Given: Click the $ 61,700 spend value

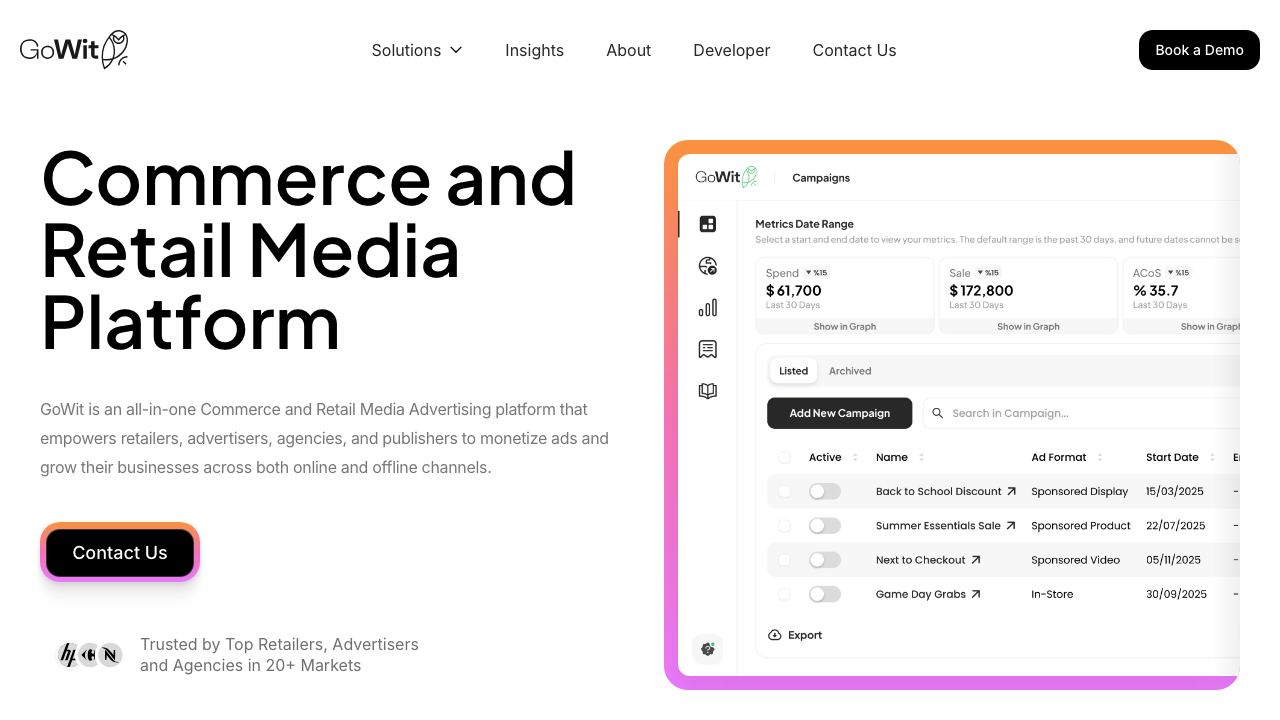Looking at the screenshot, I should (x=794, y=291).
